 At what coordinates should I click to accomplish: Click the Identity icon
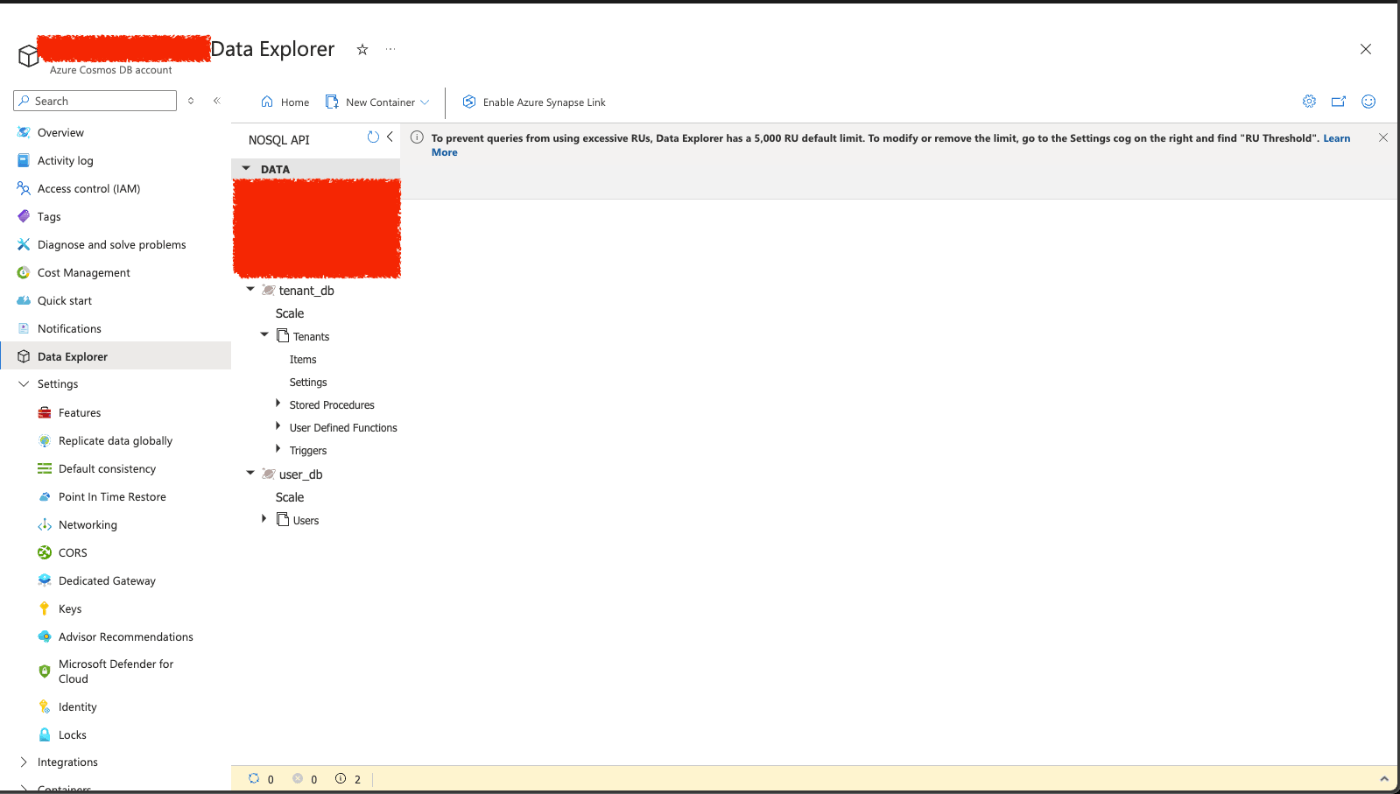[x=44, y=706]
